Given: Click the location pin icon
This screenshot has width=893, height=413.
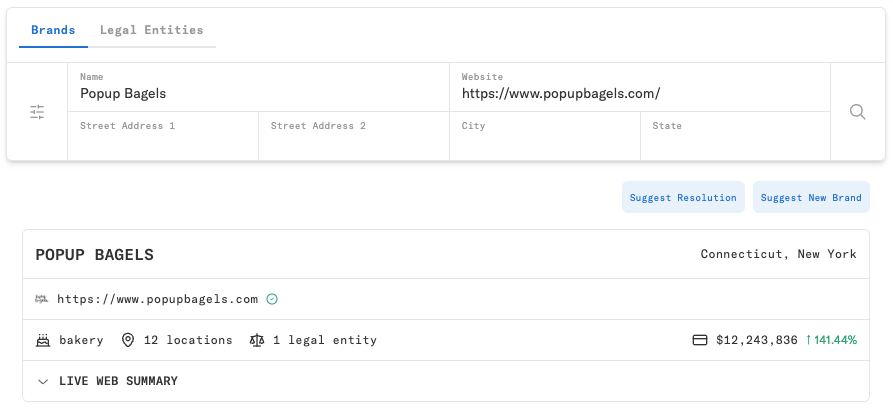Looking at the screenshot, I should [x=128, y=340].
